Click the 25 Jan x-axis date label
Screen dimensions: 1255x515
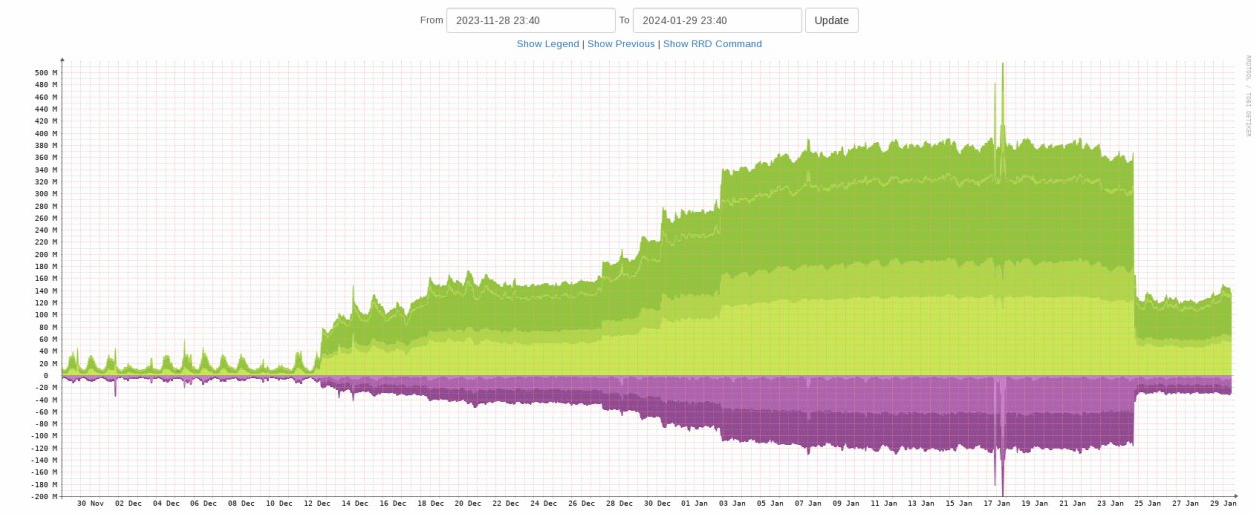click(x=1147, y=504)
